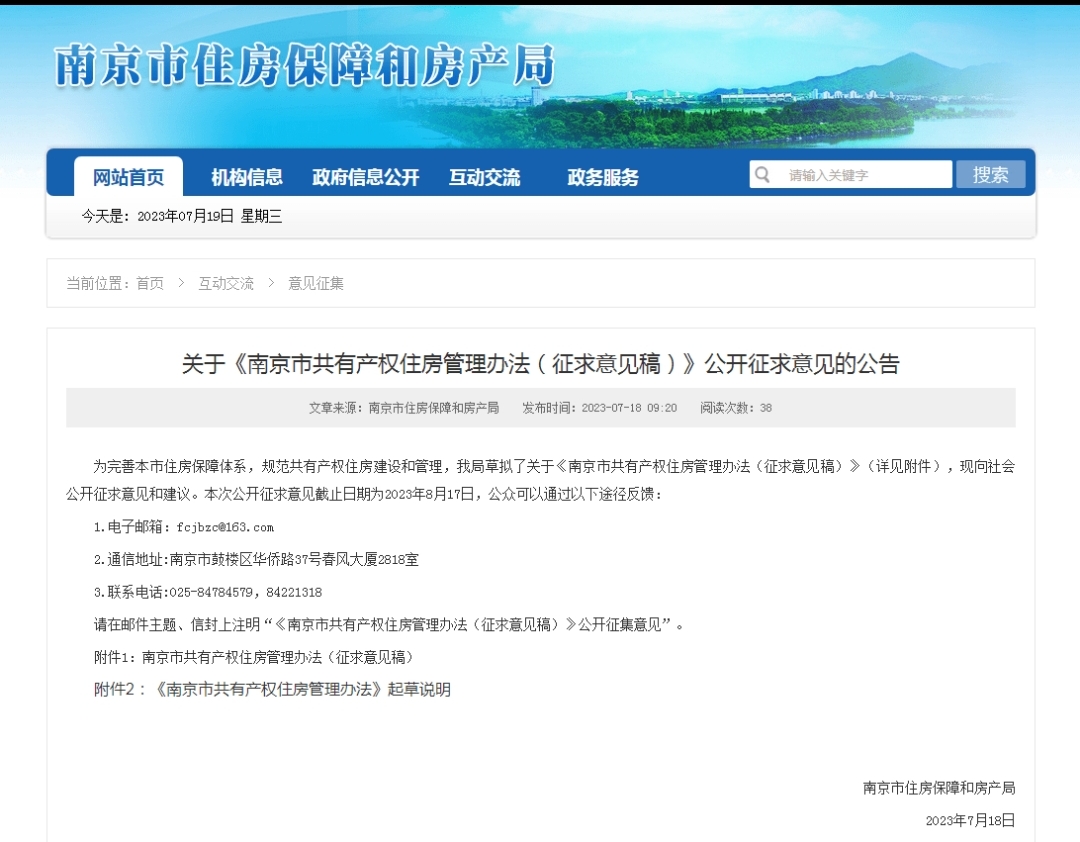Image resolution: width=1080 pixels, height=842 pixels.
Task: Click the phone number line 025-84784579
Action: 208,592
